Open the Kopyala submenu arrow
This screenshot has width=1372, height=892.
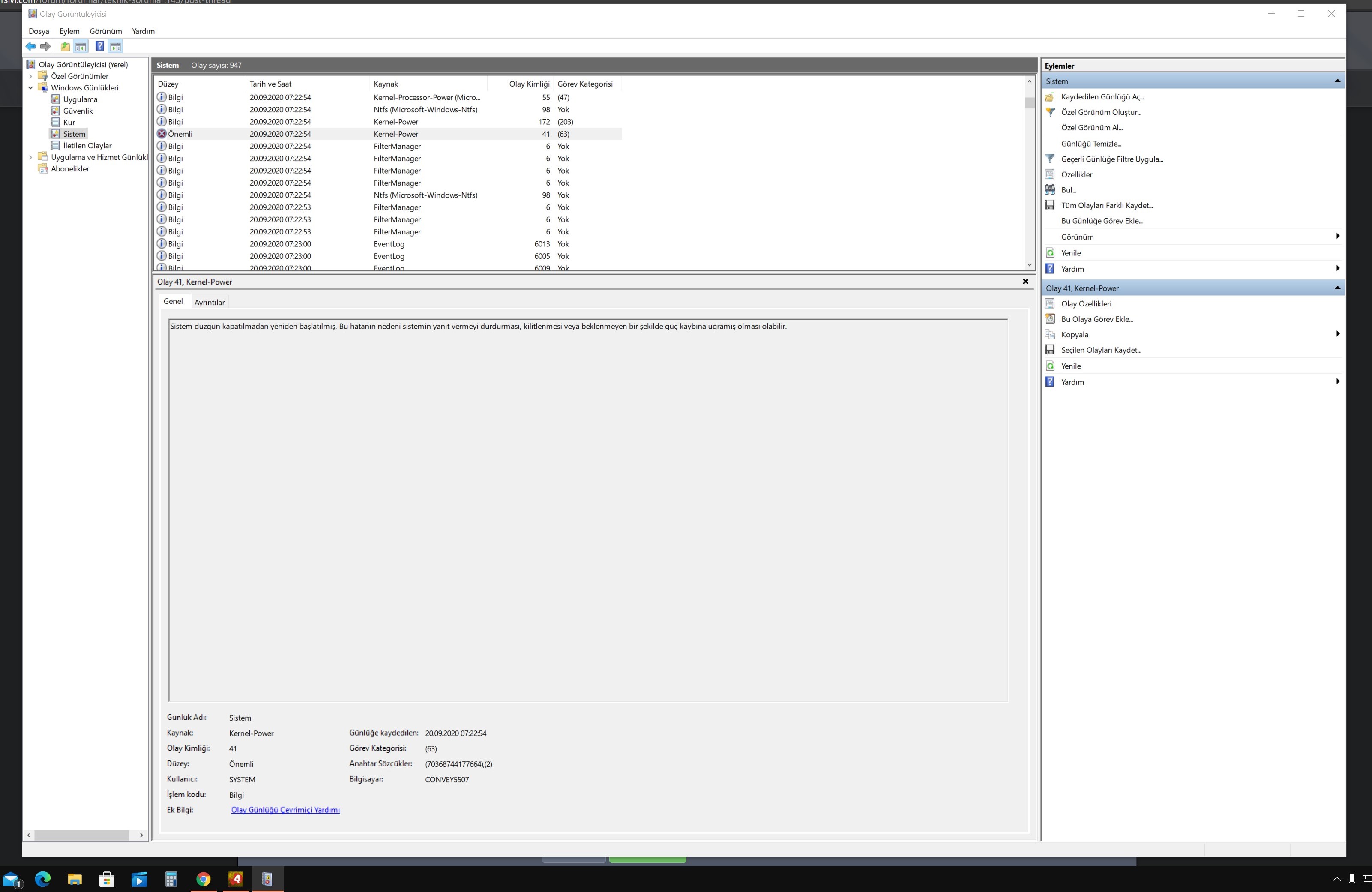pos(1337,334)
